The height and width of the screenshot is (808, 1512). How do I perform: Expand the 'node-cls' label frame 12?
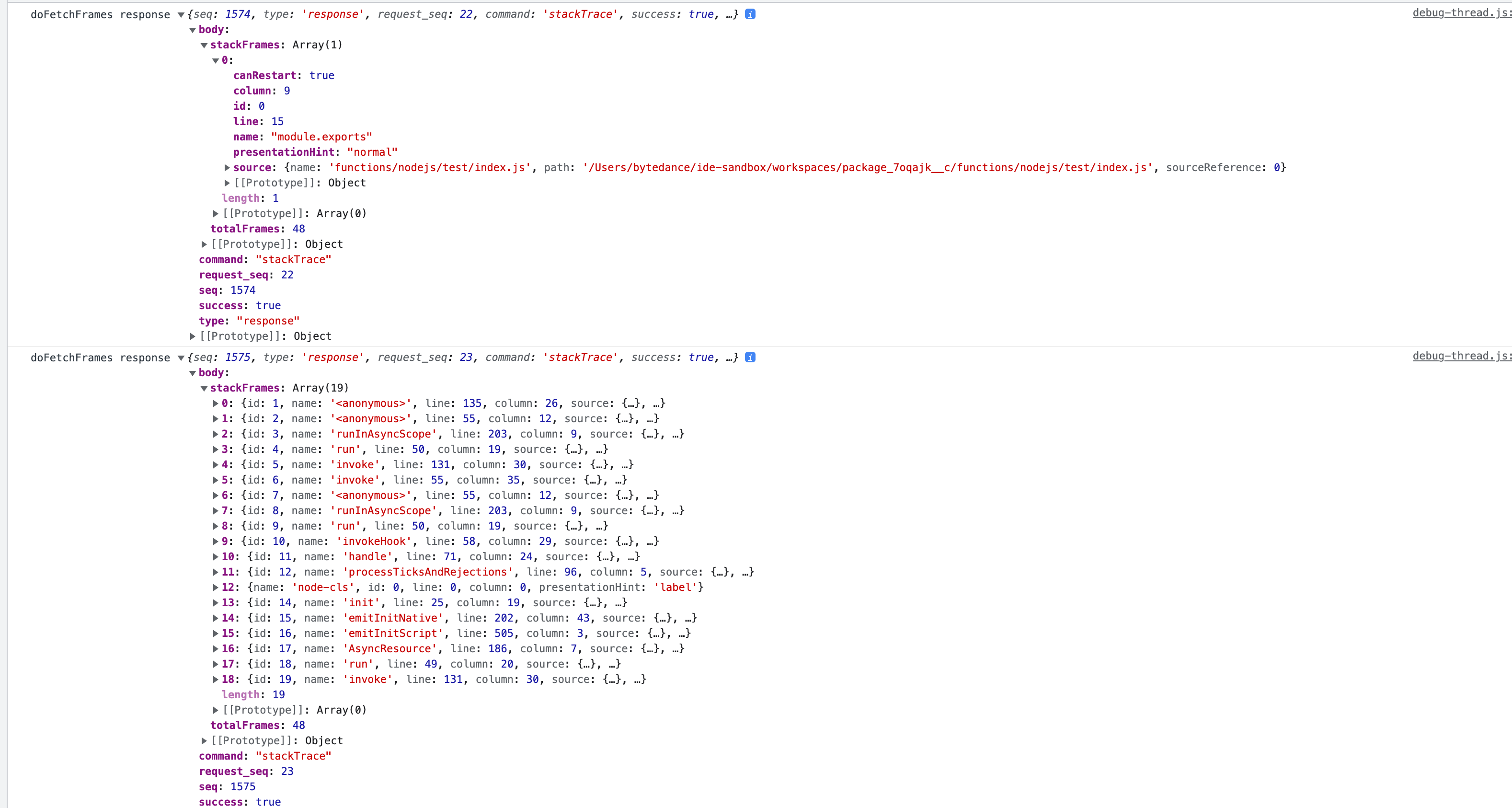coord(216,587)
